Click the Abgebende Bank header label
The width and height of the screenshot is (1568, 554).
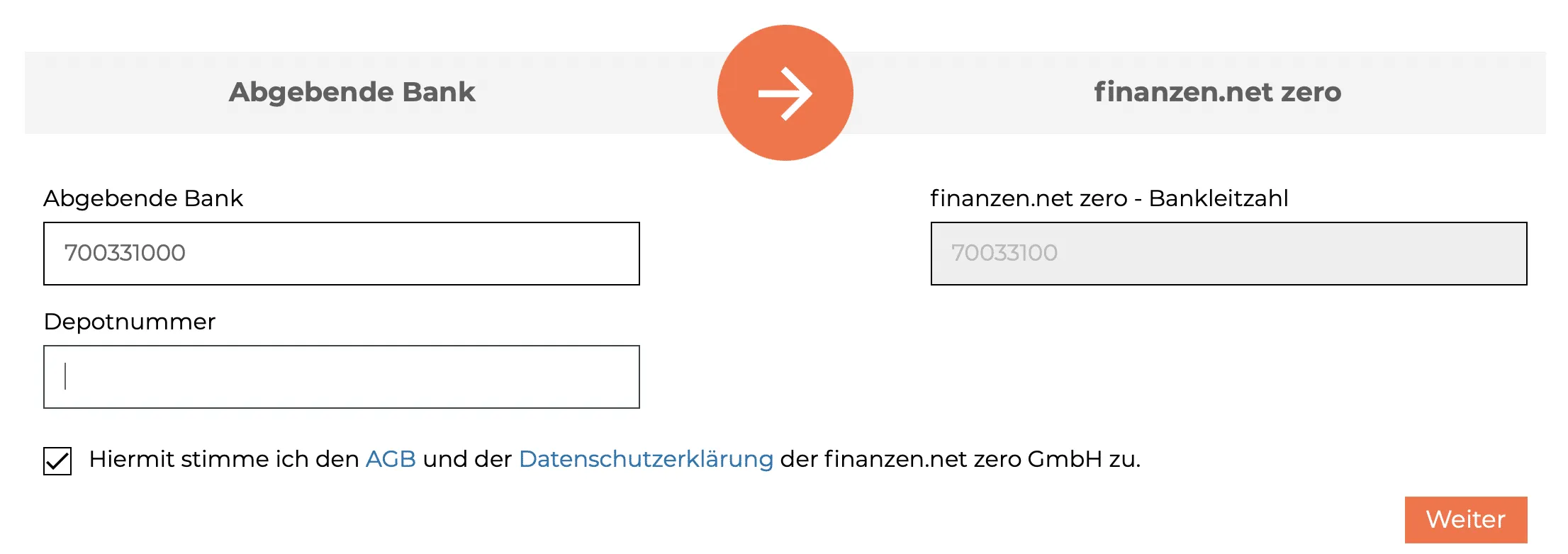[352, 93]
